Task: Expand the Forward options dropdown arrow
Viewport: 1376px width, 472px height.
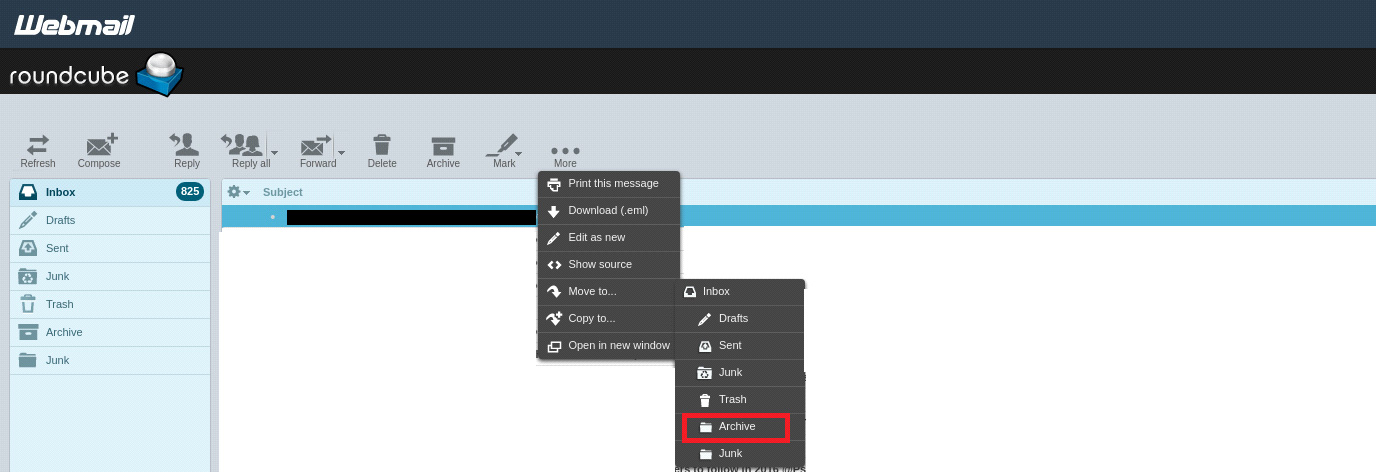Action: [341, 153]
